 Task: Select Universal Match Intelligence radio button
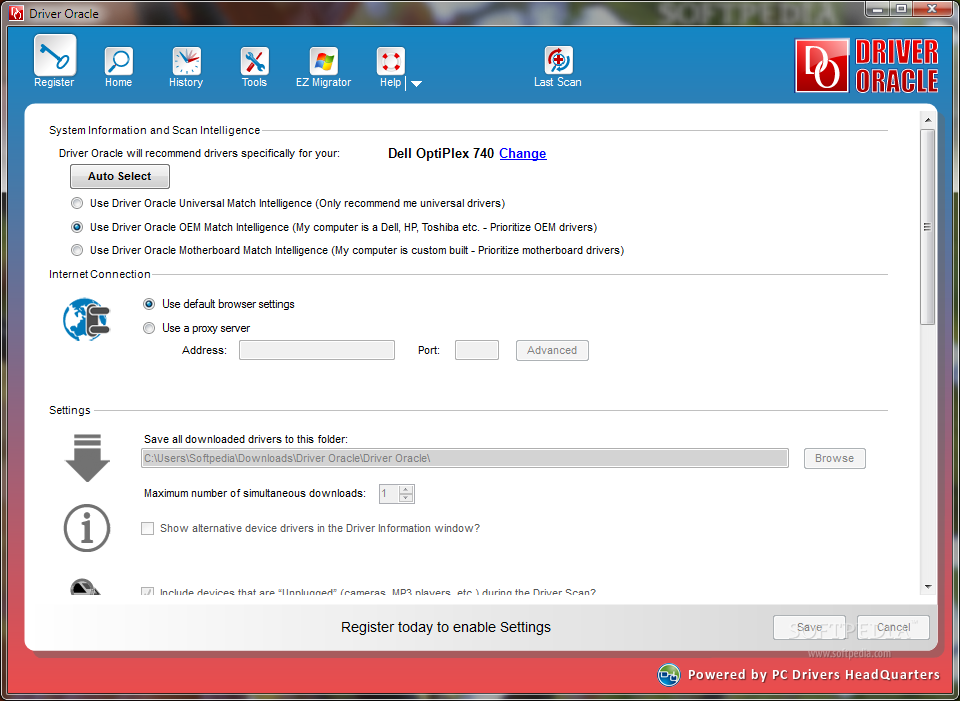(x=77, y=203)
